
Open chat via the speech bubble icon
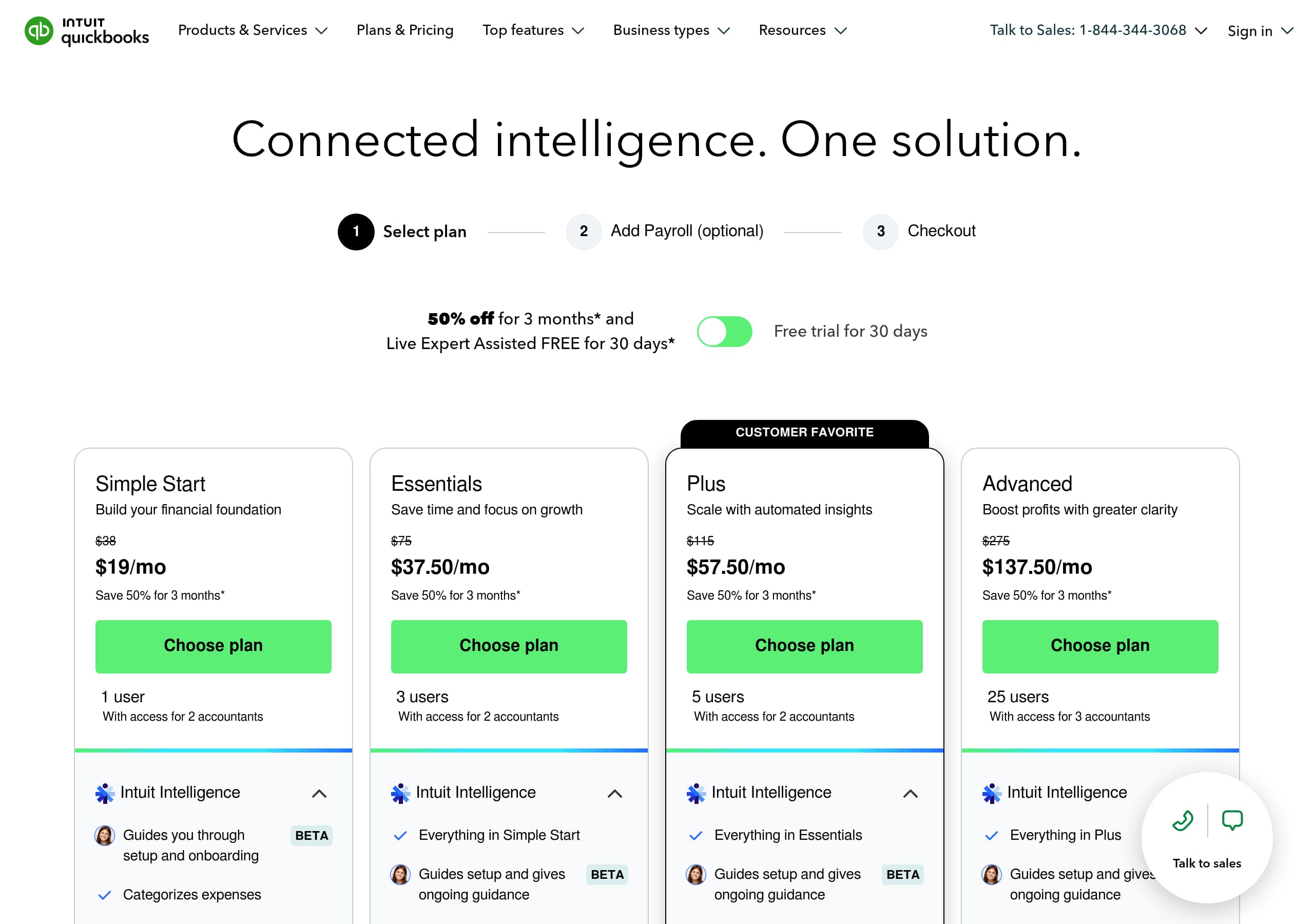[1231, 821]
